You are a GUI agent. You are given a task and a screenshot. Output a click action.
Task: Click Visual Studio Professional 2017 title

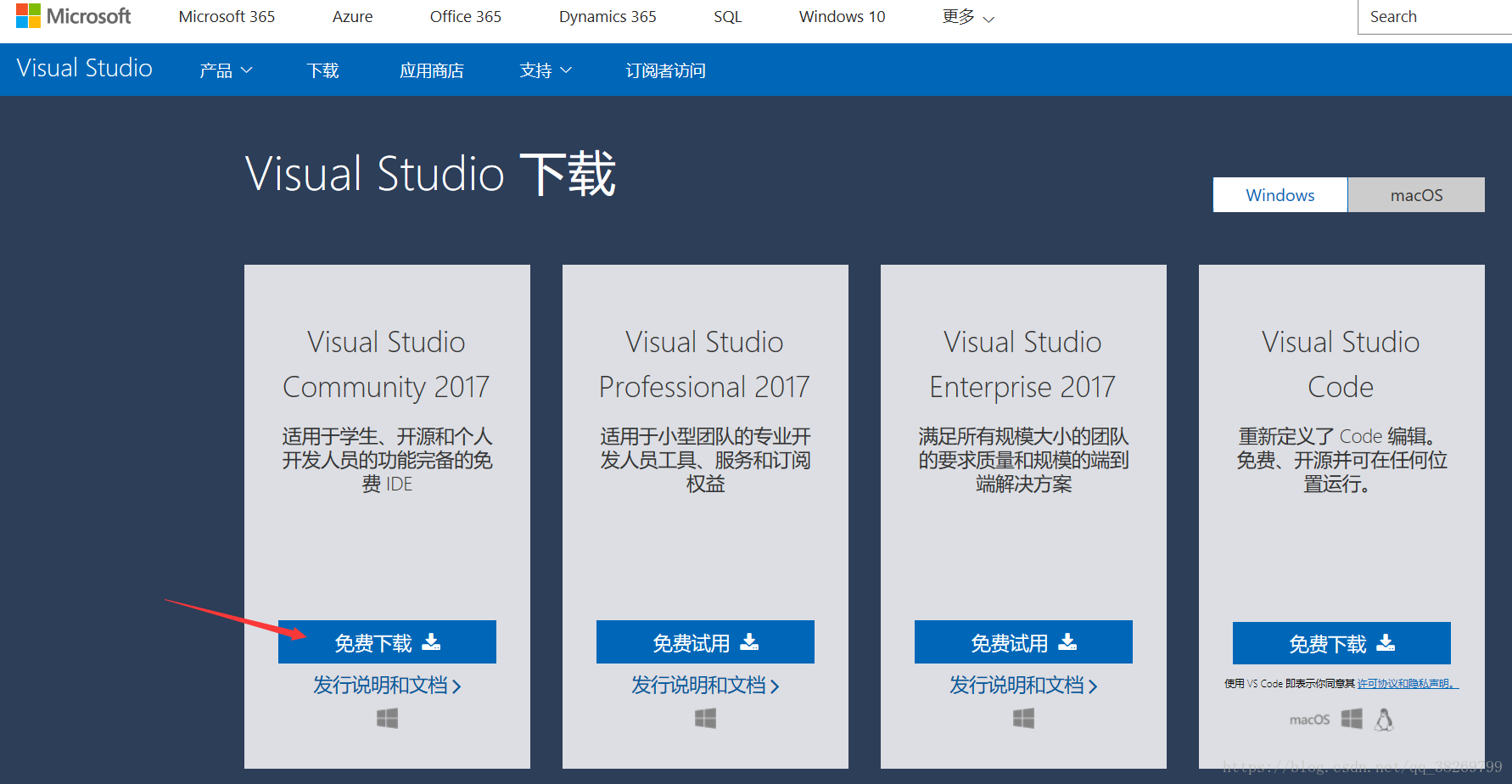click(x=705, y=364)
